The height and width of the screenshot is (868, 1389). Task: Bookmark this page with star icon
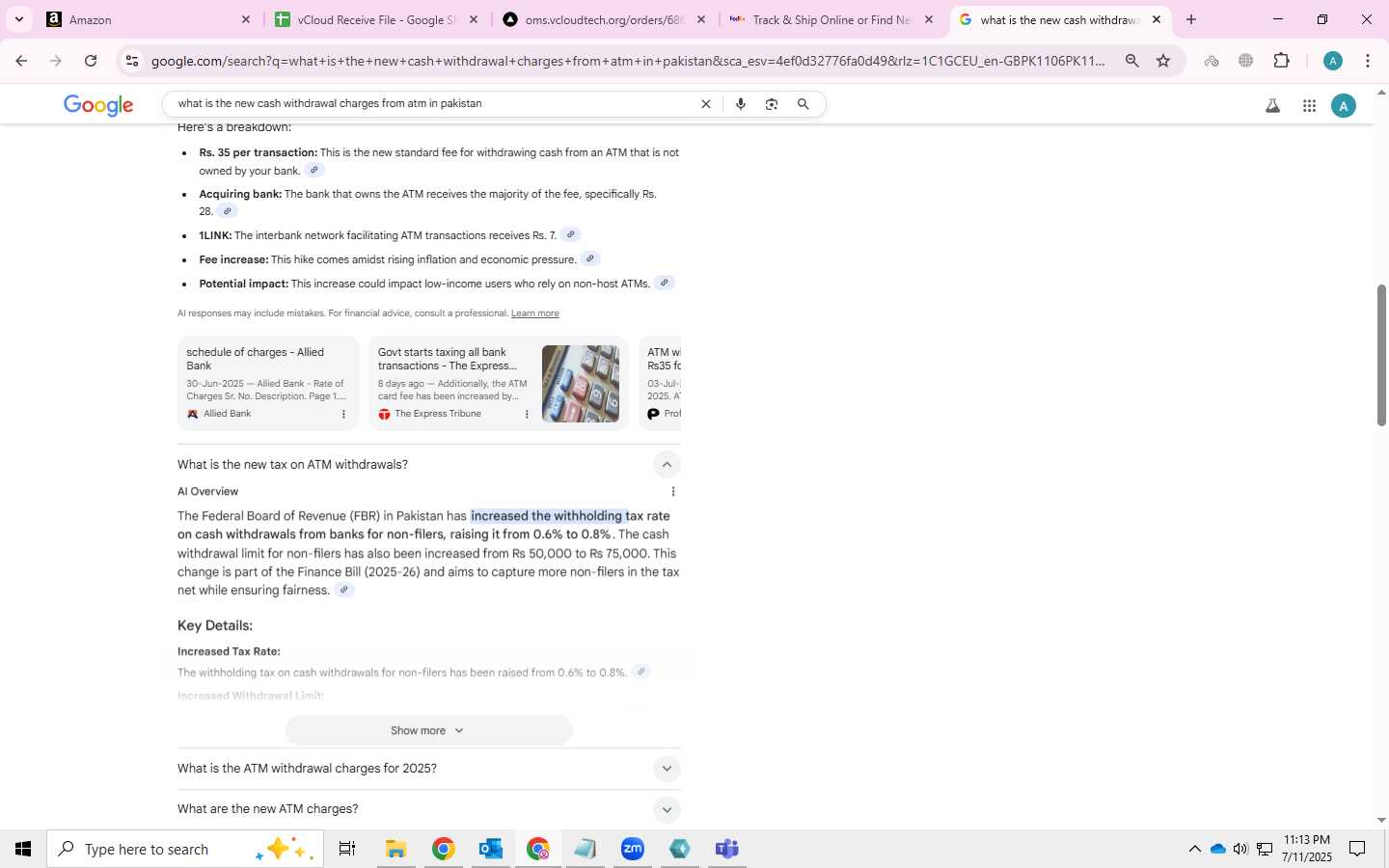point(1163,61)
